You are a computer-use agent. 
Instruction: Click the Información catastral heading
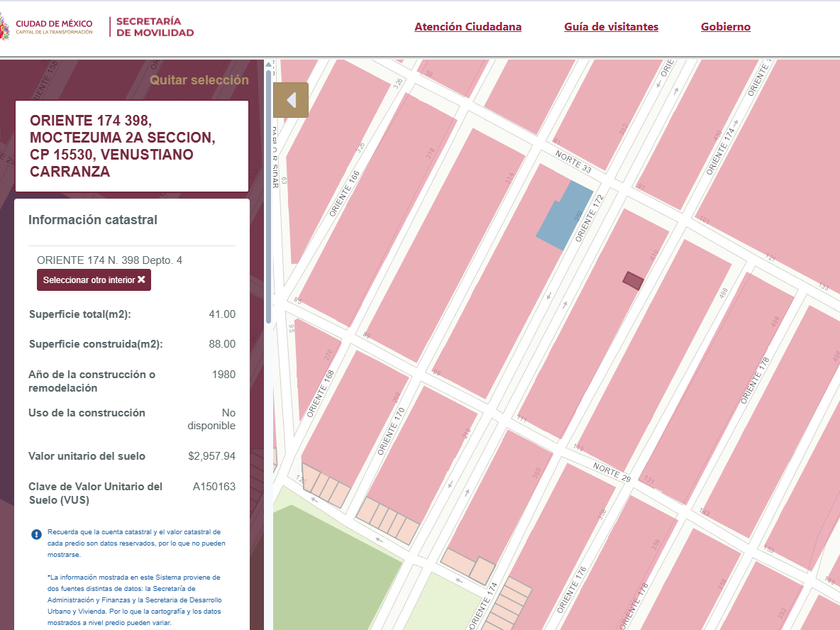[x=92, y=220]
